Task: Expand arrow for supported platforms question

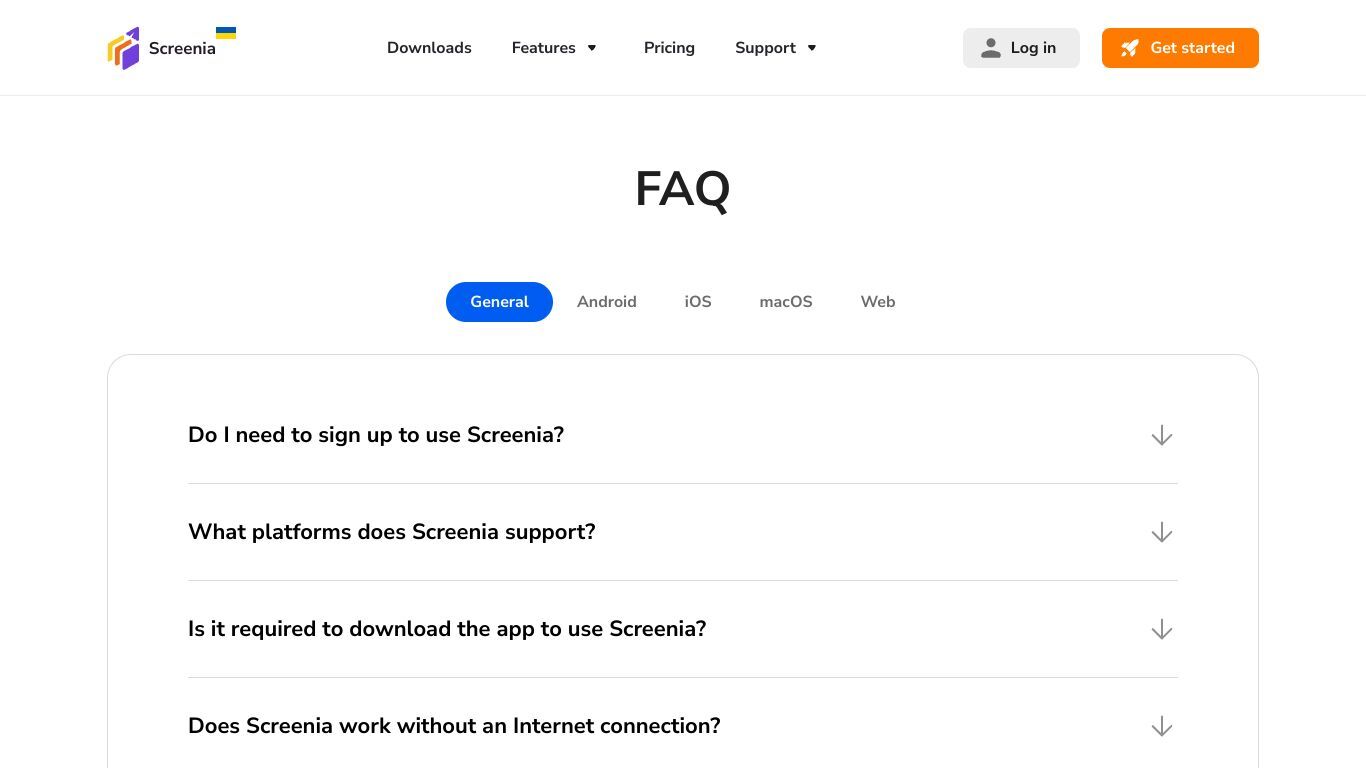Action: click(1161, 532)
